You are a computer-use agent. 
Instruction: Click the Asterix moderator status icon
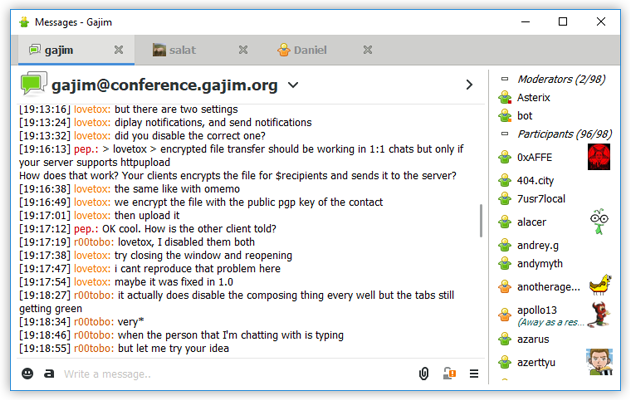pos(505,98)
